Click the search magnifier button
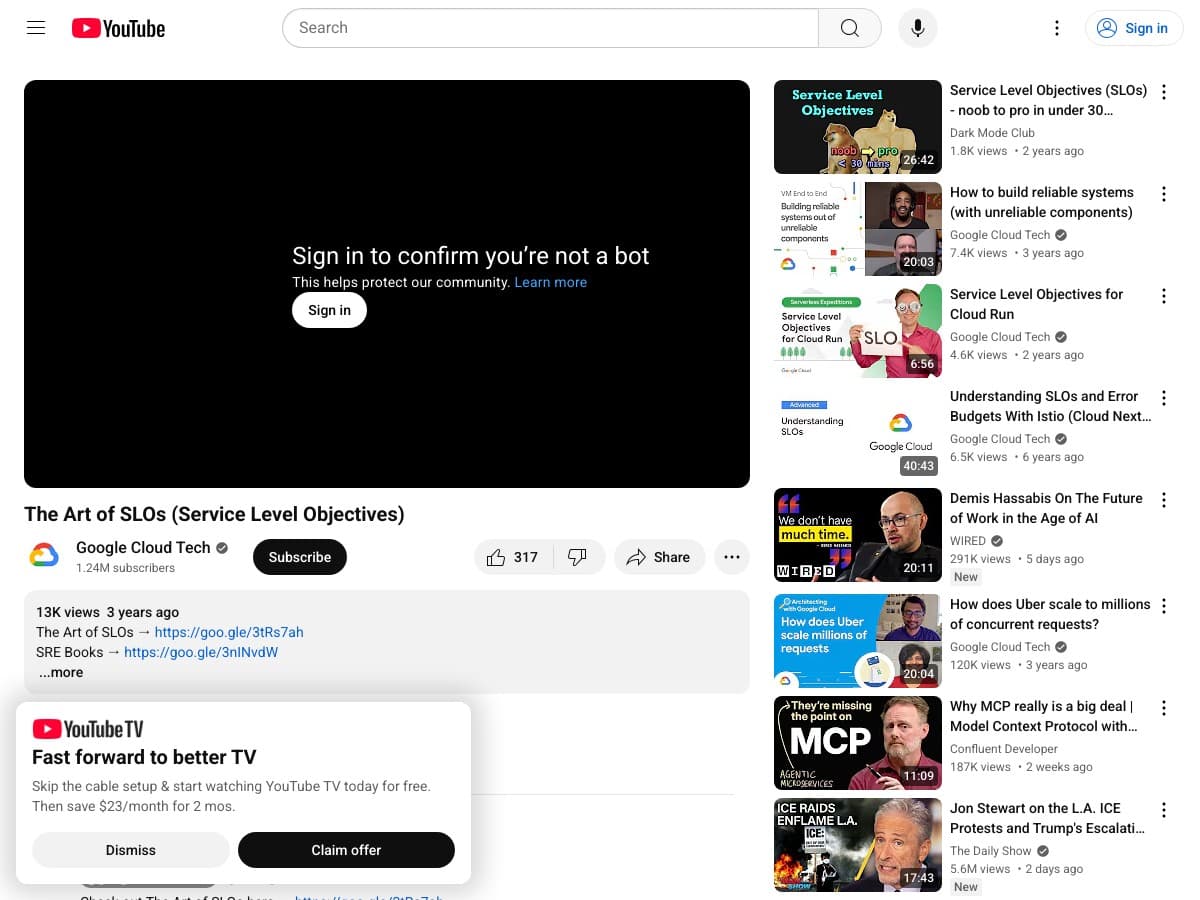The width and height of the screenshot is (1200, 900). (x=849, y=28)
